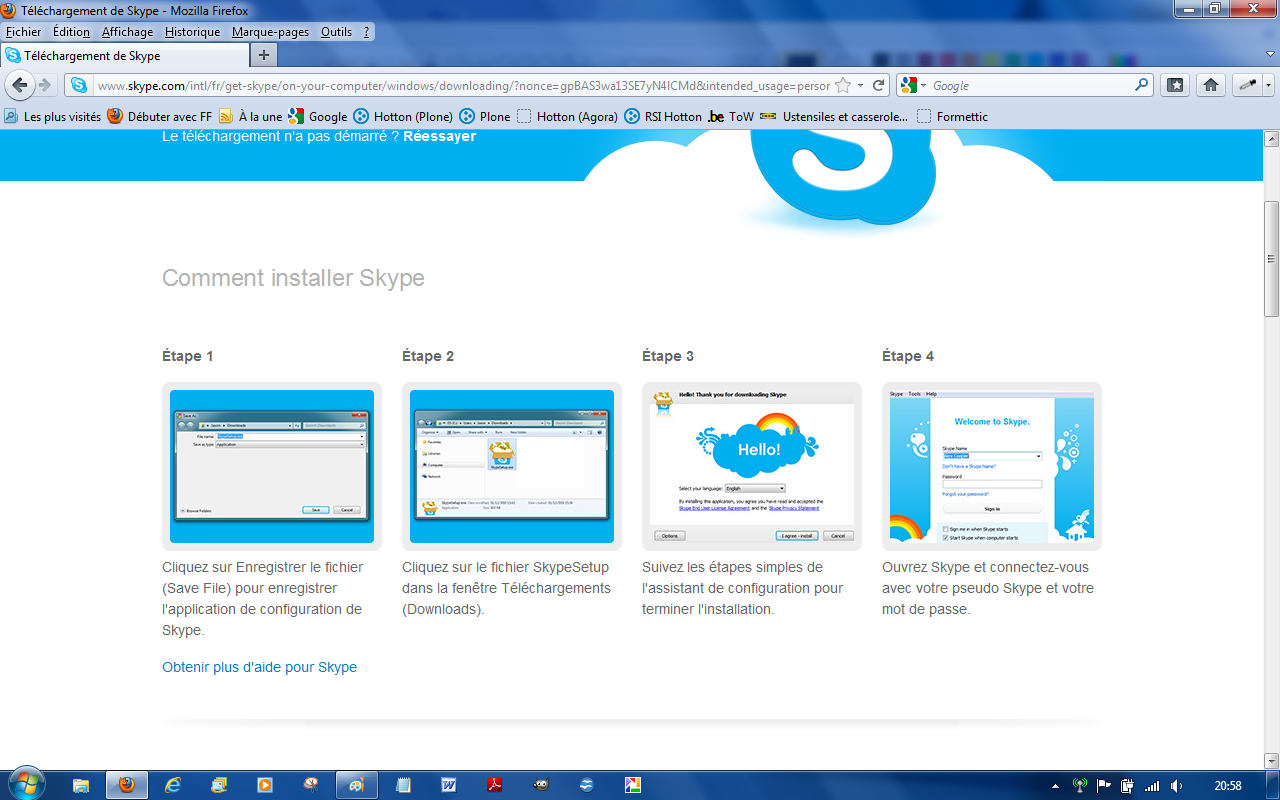Open the Affichage menu
Screen dimensions: 1280x800
pyautogui.click(x=127, y=32)
